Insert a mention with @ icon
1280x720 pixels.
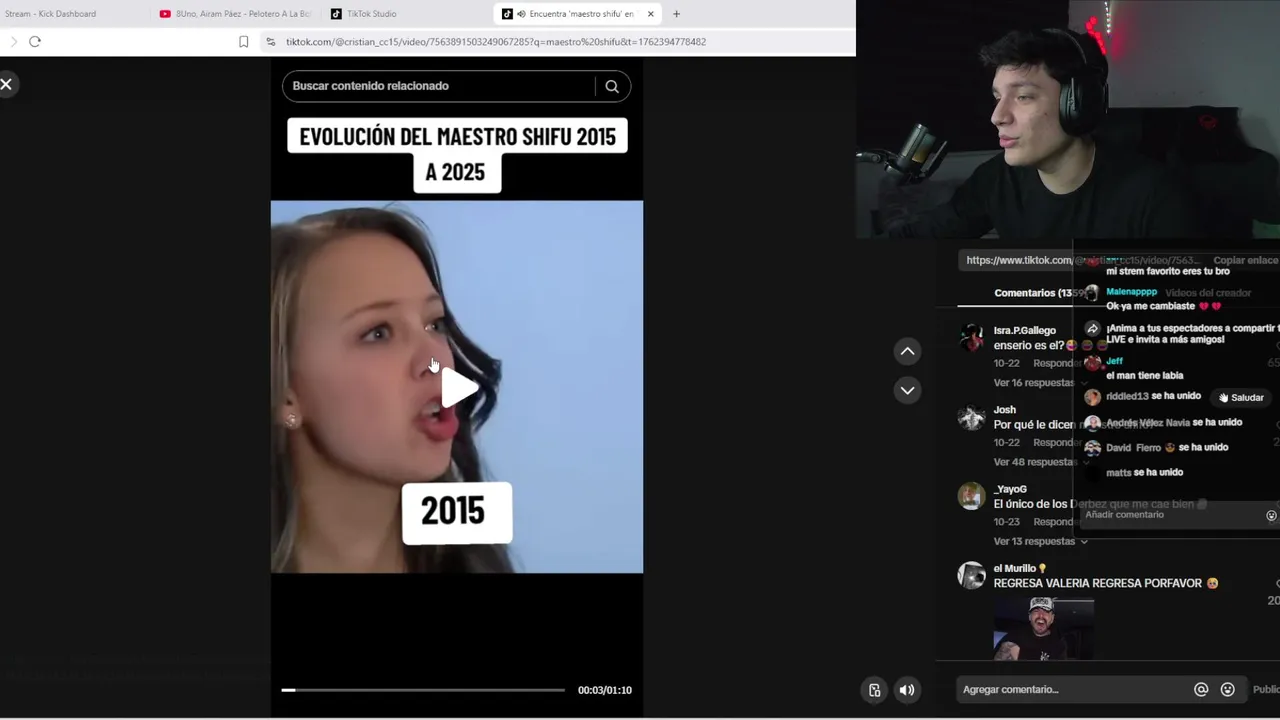tap(1201, 689)
